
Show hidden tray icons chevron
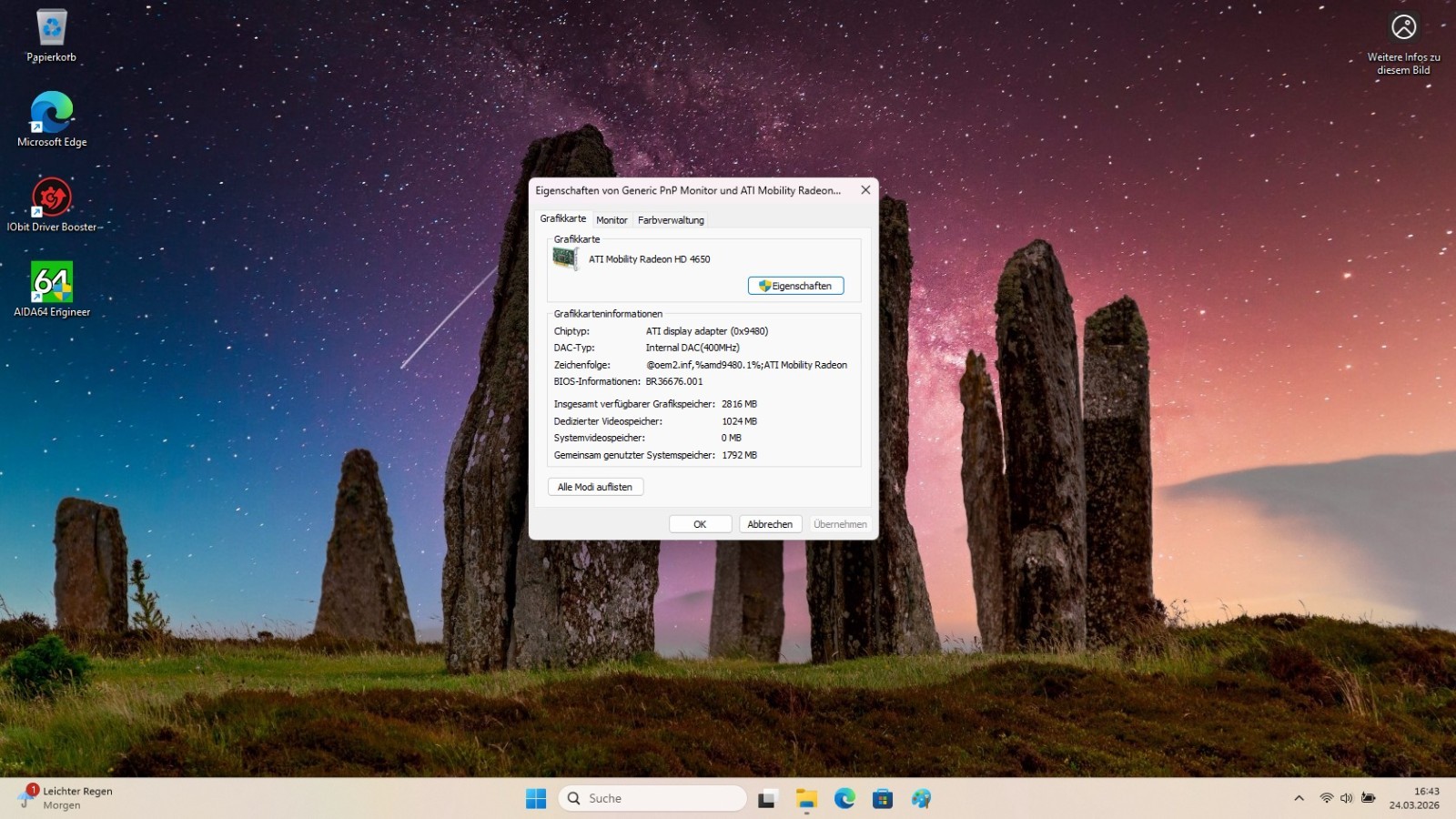pyautogui.click(x=1299, y=798)
